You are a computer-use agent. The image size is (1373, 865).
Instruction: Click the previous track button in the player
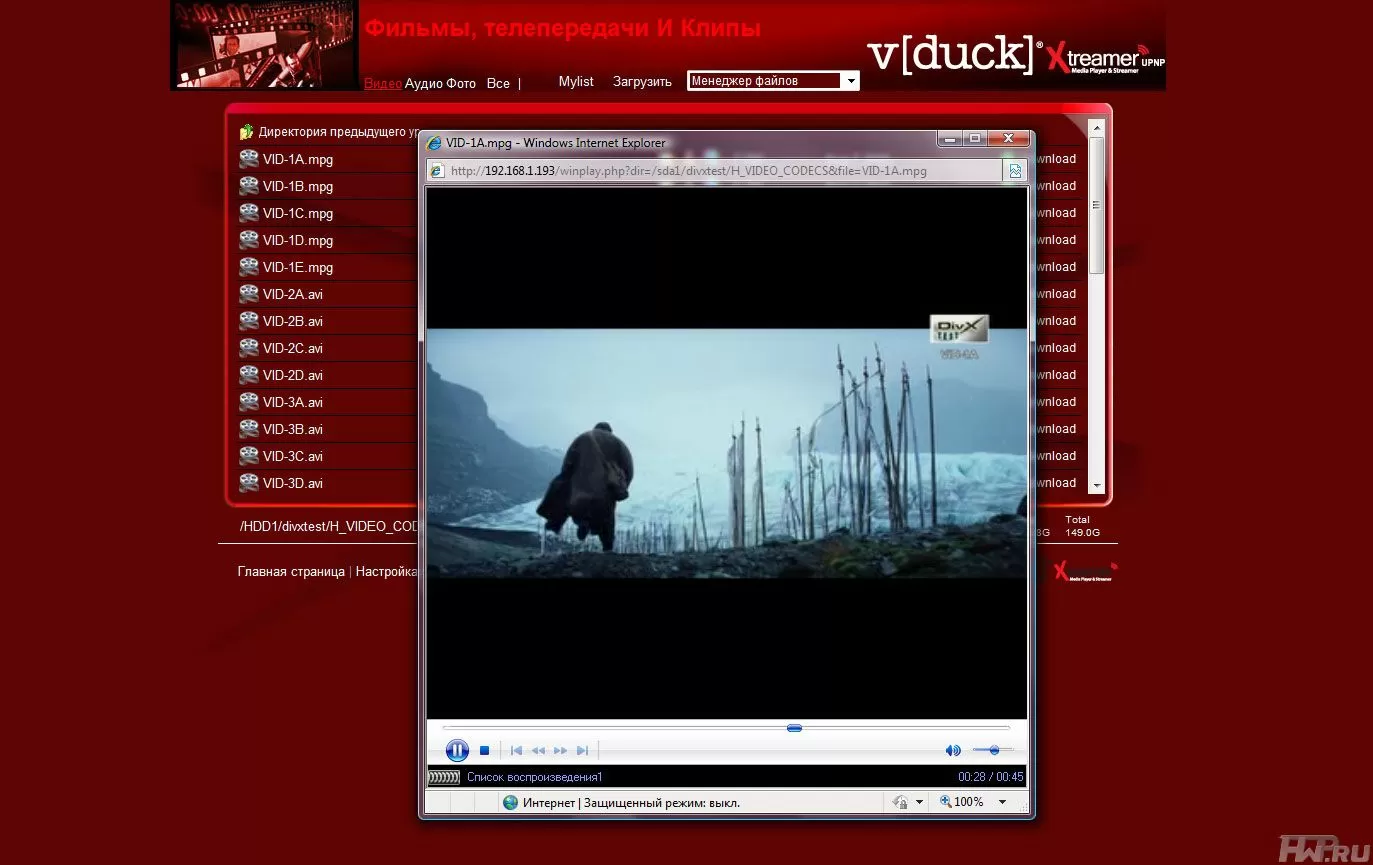point(516,750)
